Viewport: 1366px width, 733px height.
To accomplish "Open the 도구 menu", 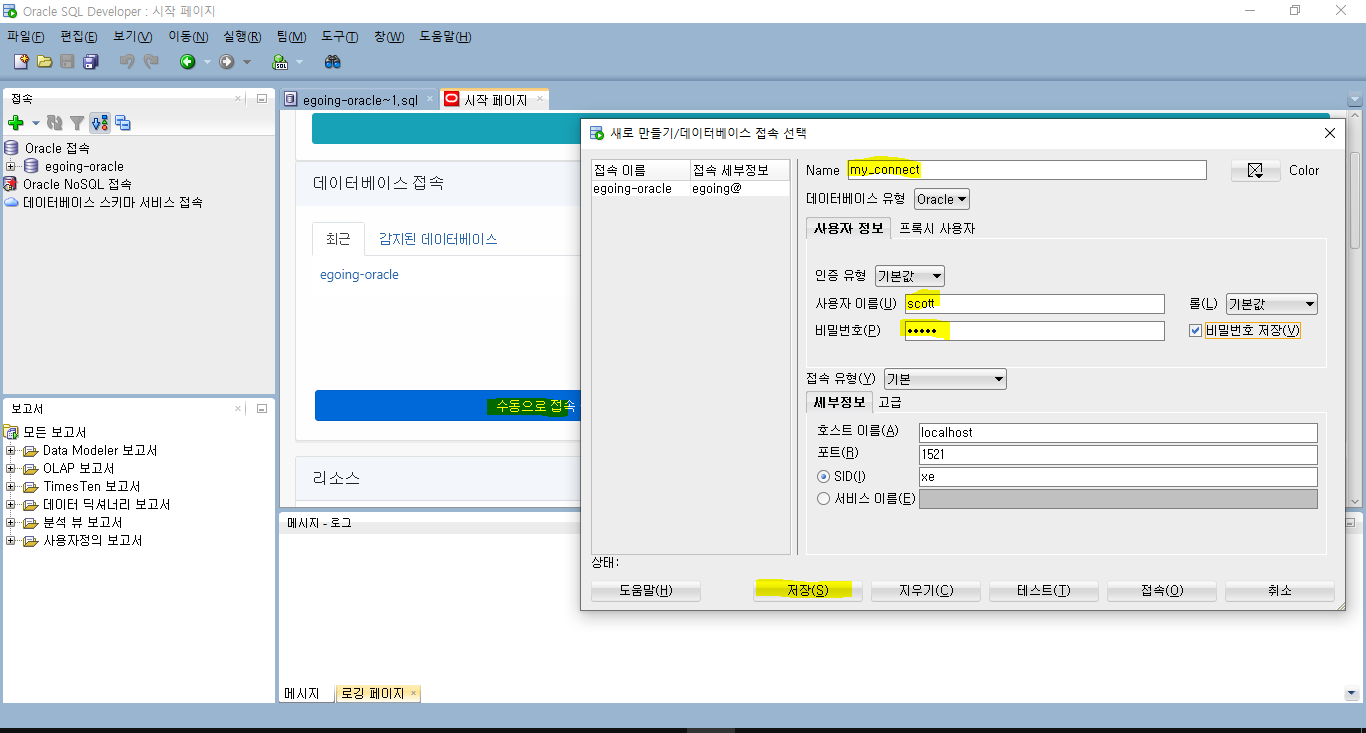I will (339, 37).
